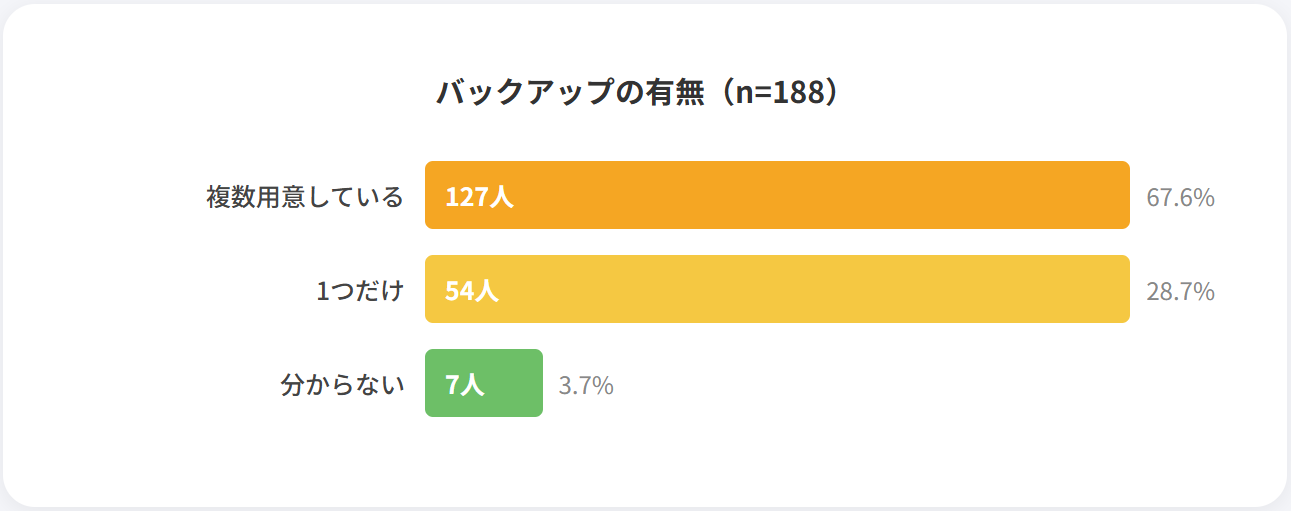
Task: Click the 127人 value inside orange bar
Action: click(479, 197)
